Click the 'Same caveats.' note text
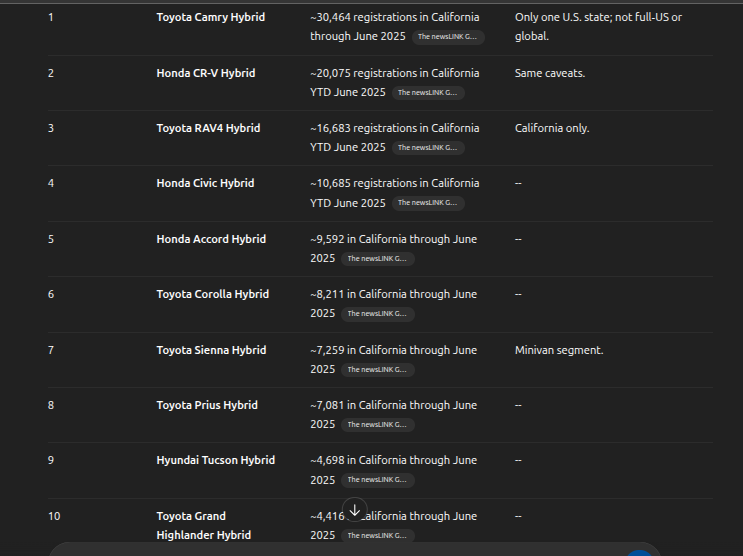 tap(550, 73)
